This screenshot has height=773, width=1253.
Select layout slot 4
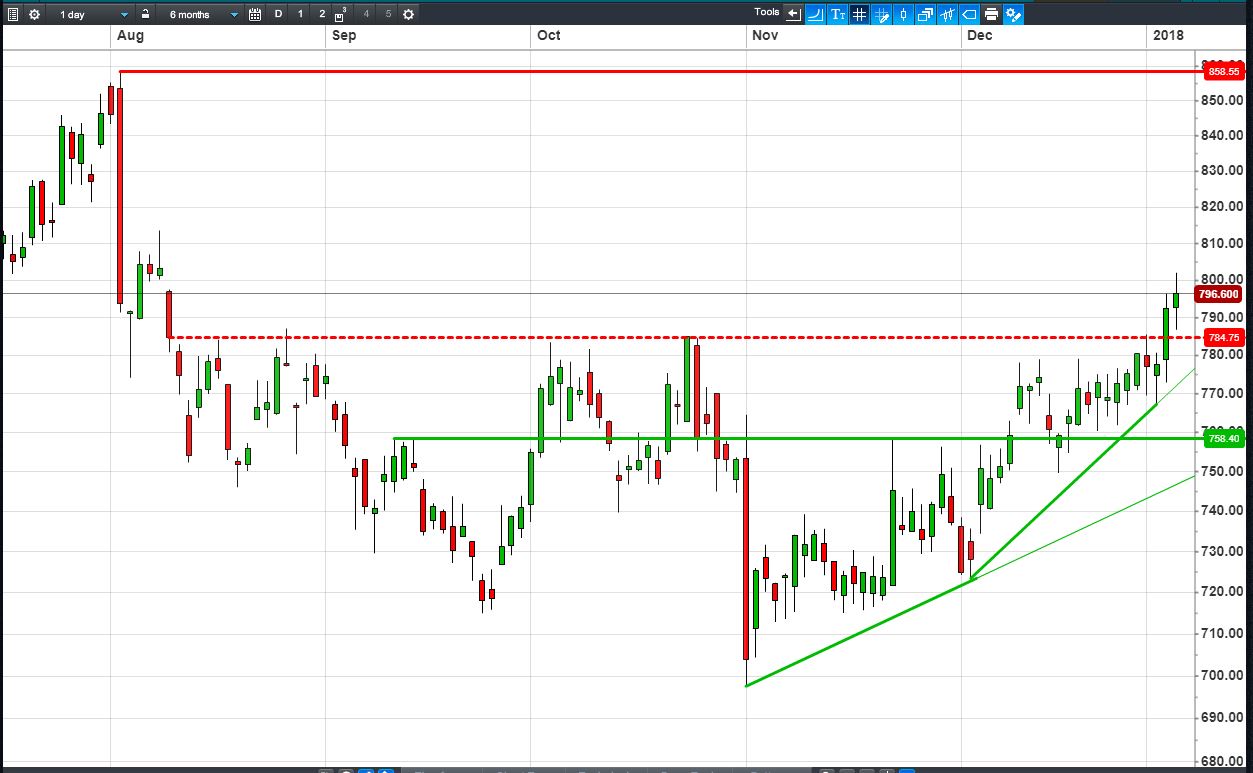click(366, 14)
